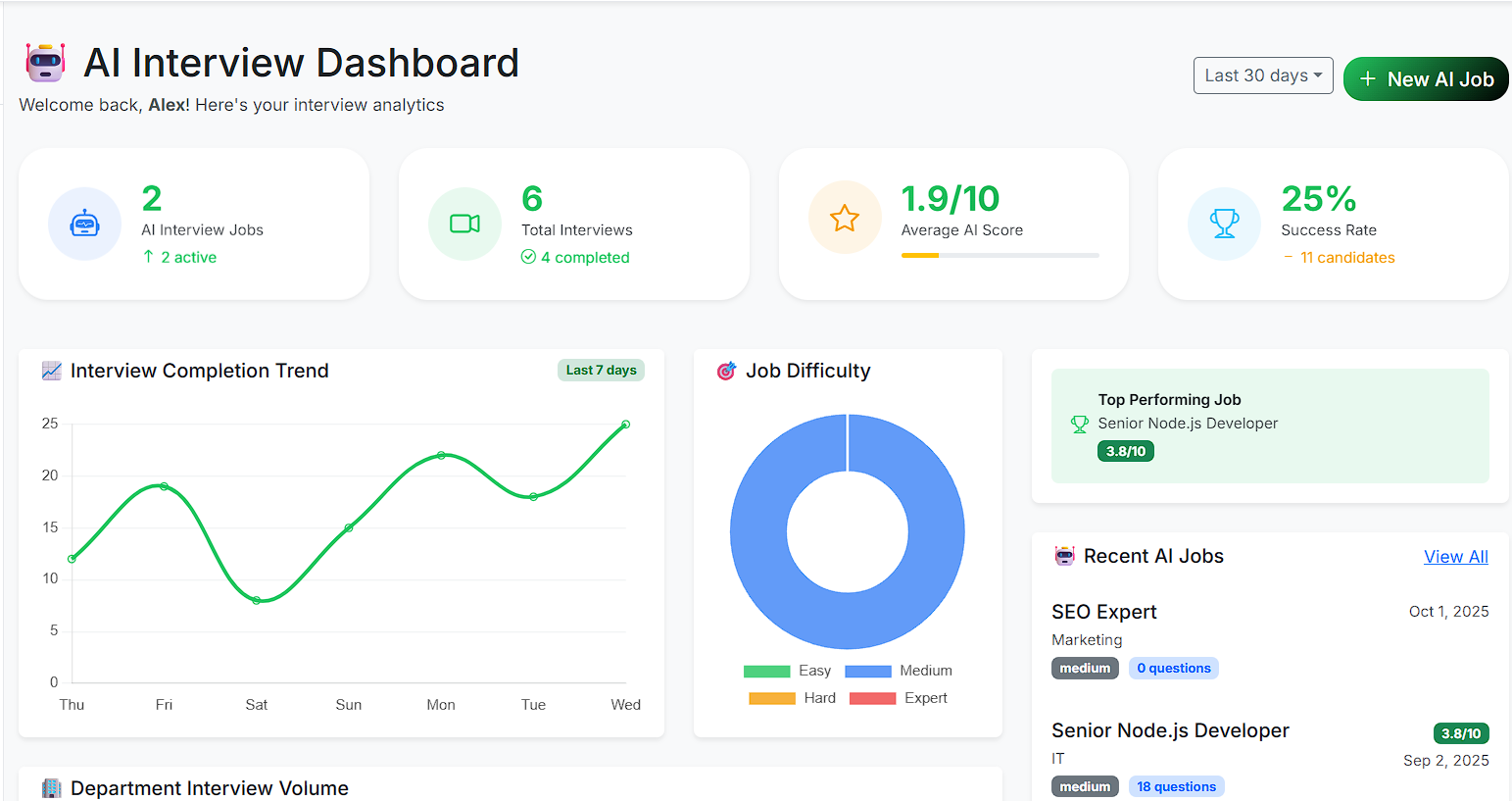Open the View All link
This screenshot has width=1512, height=801.
click(1455, 557)
